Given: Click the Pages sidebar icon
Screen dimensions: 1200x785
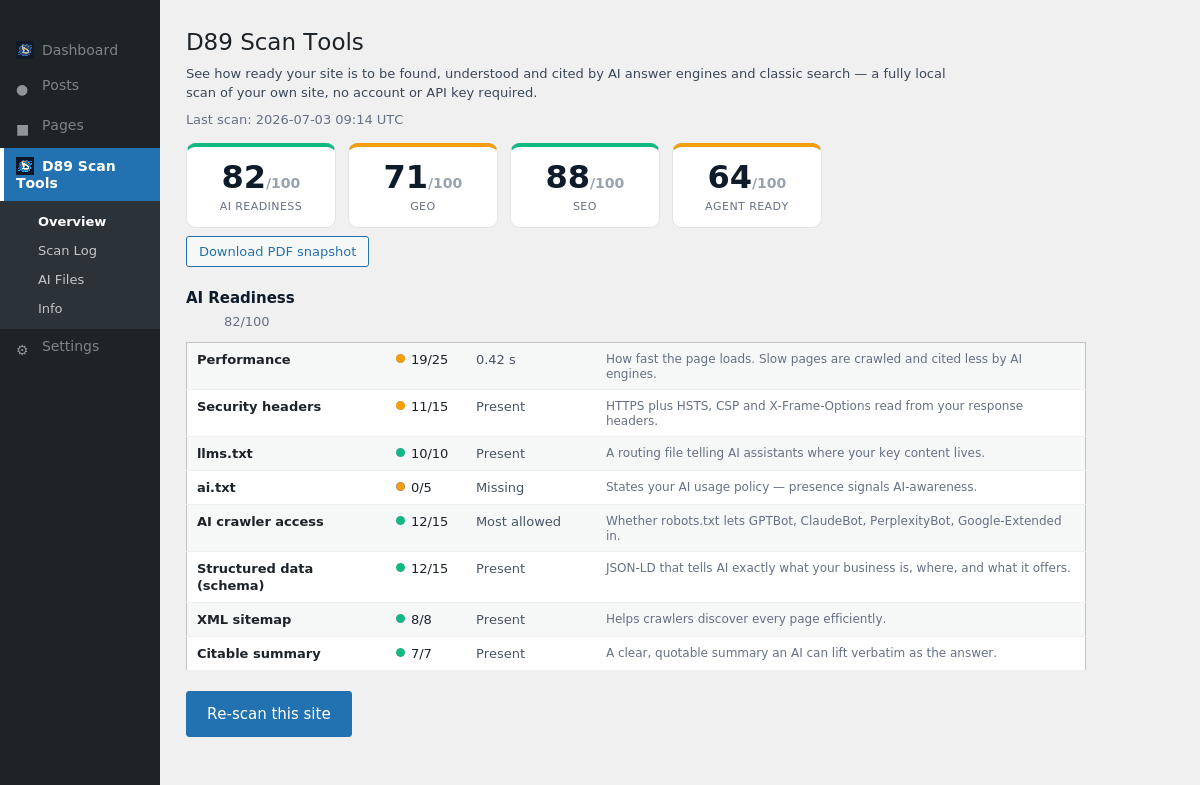Looking at the screenshot, I should pos(22,130).
